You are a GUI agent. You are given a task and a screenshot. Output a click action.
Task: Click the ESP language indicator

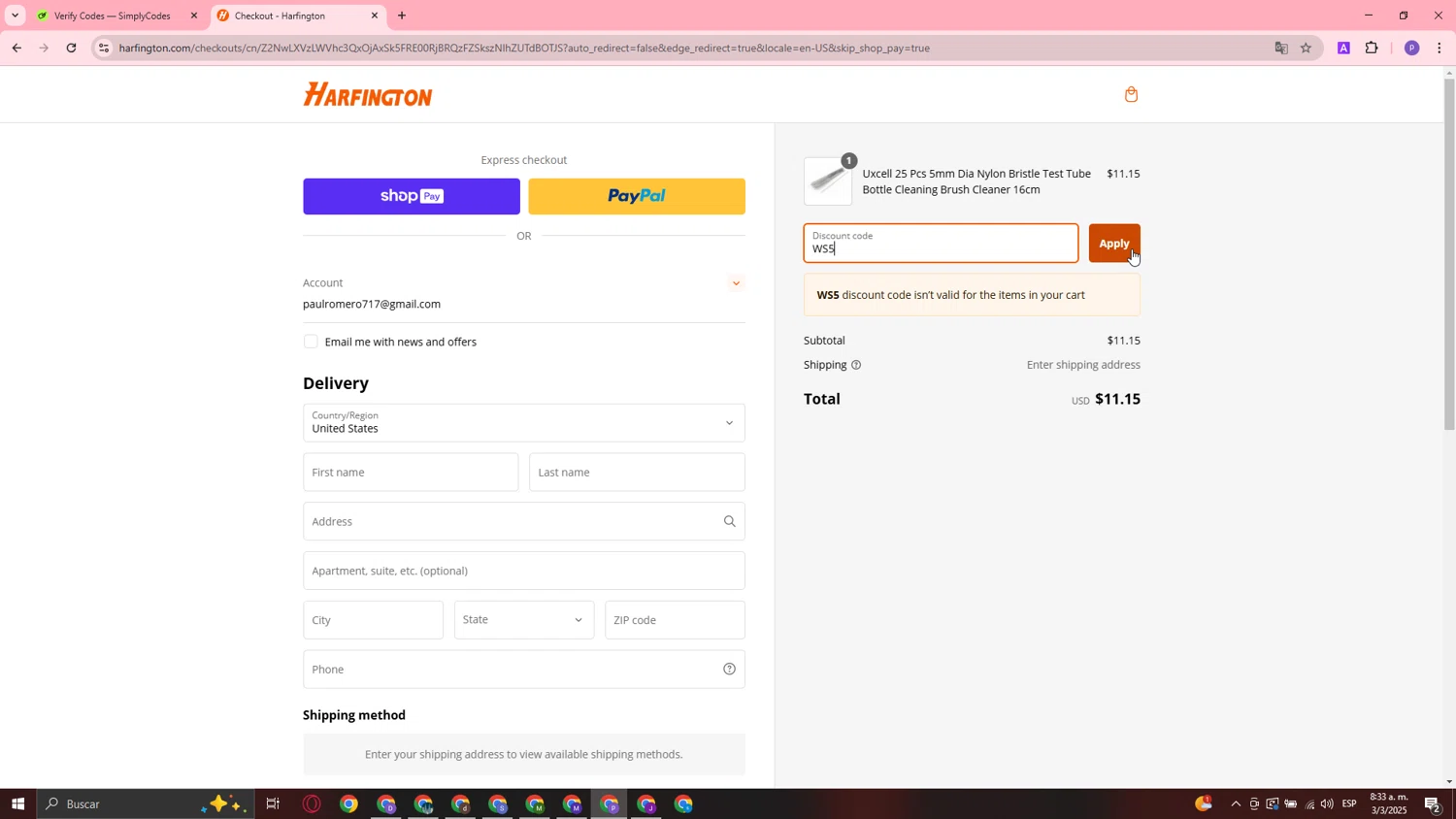(x=1349, y=803)
